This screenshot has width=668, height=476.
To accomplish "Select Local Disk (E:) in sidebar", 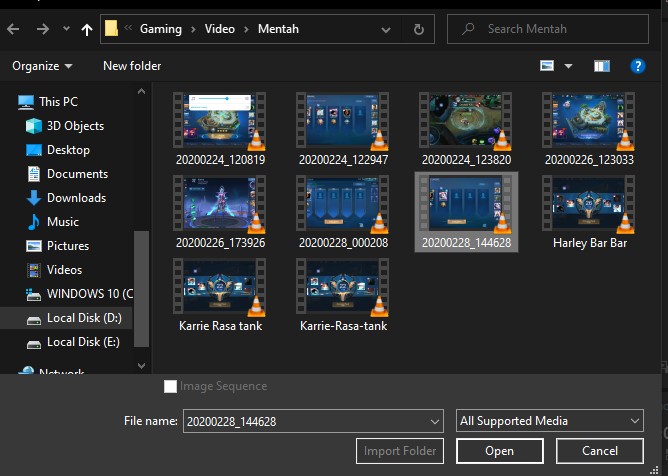I will 73,342.
